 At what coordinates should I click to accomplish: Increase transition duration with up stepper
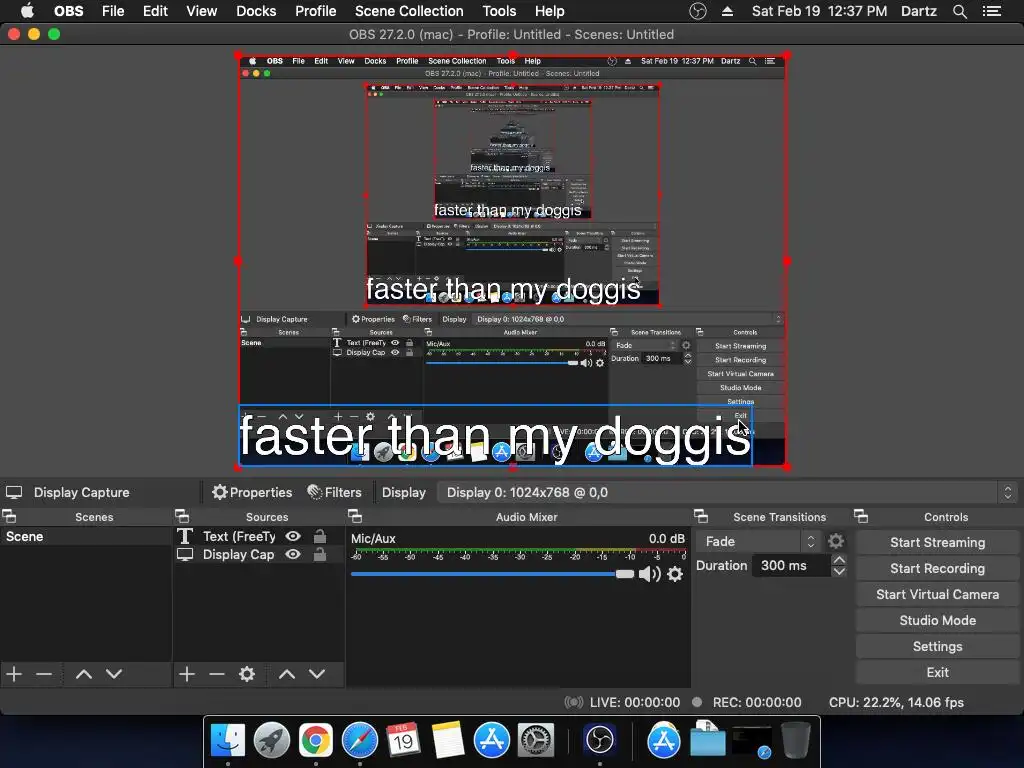(839, 560)
